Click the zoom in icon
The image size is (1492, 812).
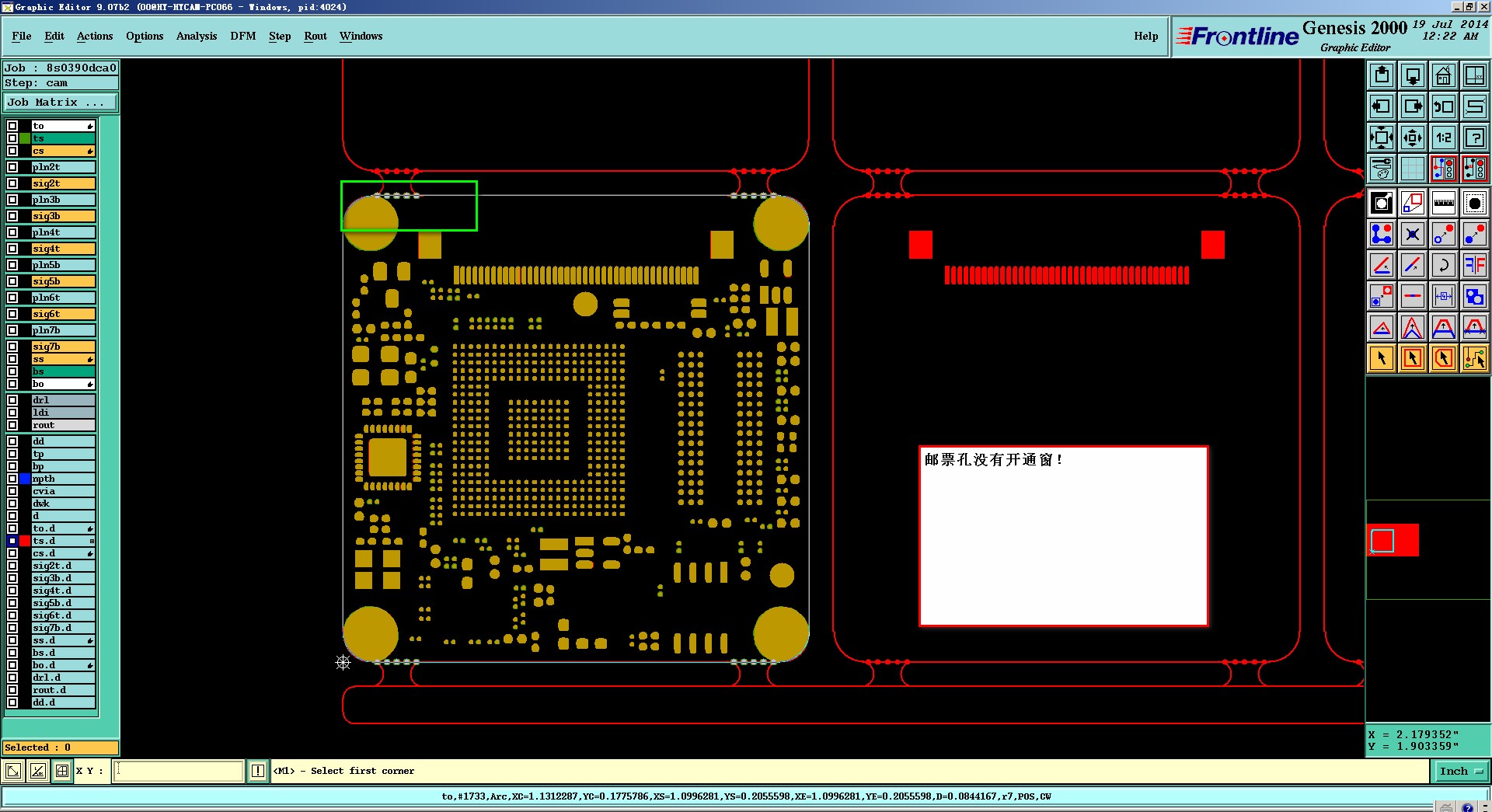[1382, 138]
